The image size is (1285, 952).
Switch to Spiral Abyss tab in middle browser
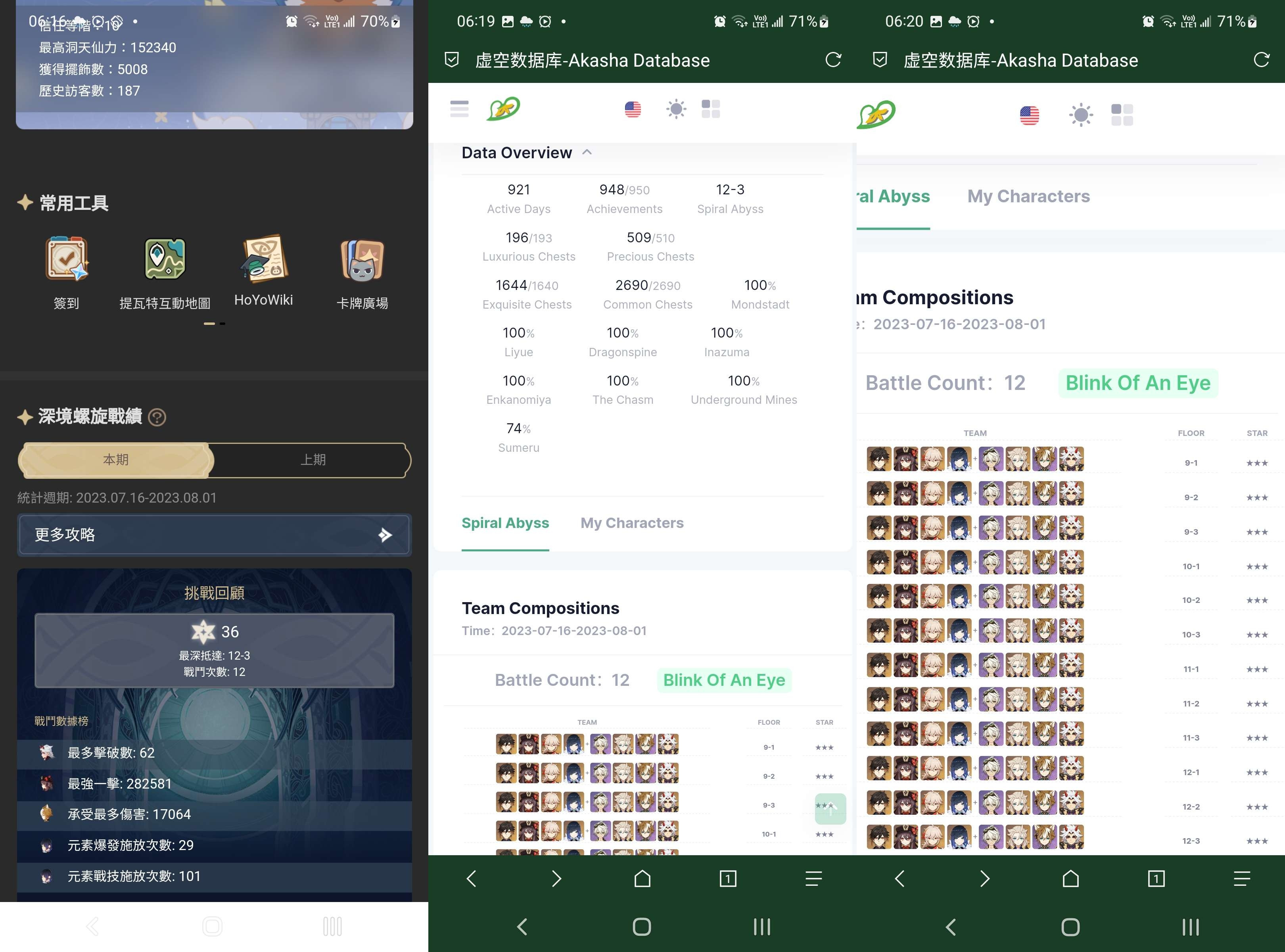505,523
